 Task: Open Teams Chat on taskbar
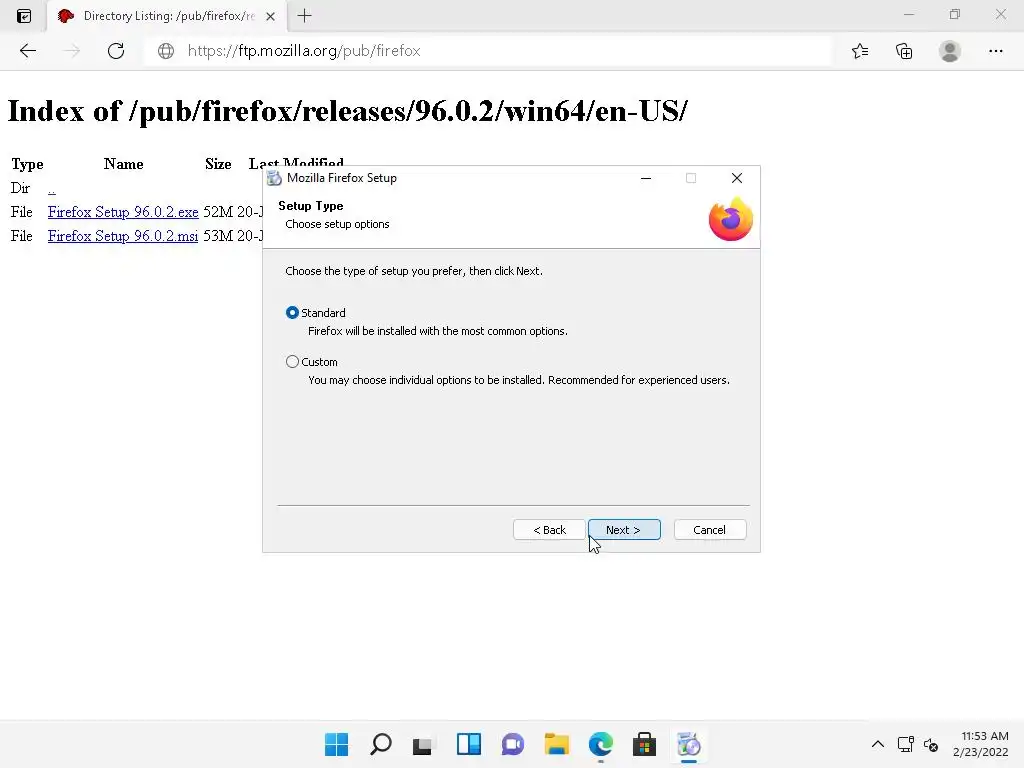[x=513, y=744]
